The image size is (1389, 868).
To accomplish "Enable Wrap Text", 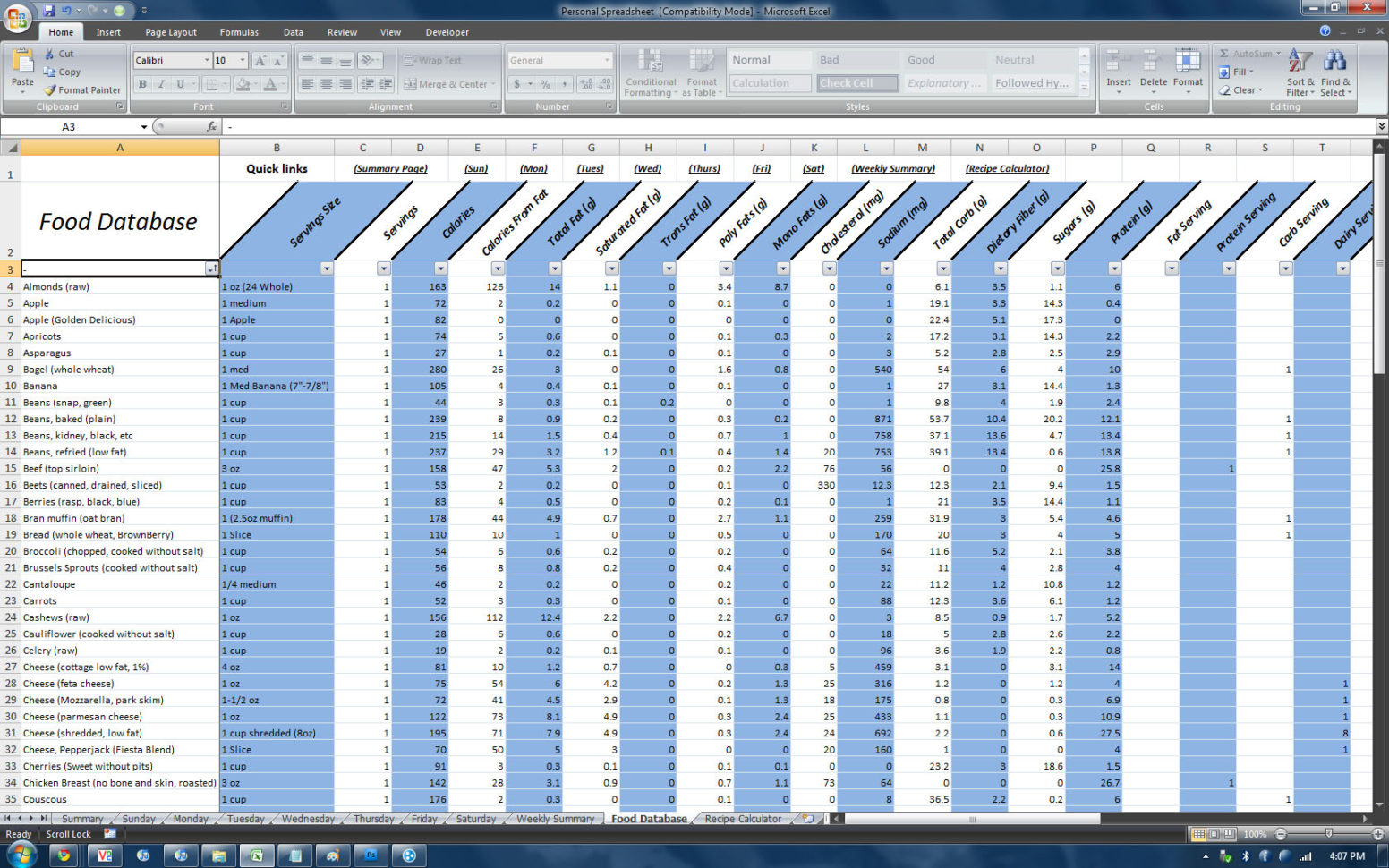I will pyautogui.click(x=439, y=60).
